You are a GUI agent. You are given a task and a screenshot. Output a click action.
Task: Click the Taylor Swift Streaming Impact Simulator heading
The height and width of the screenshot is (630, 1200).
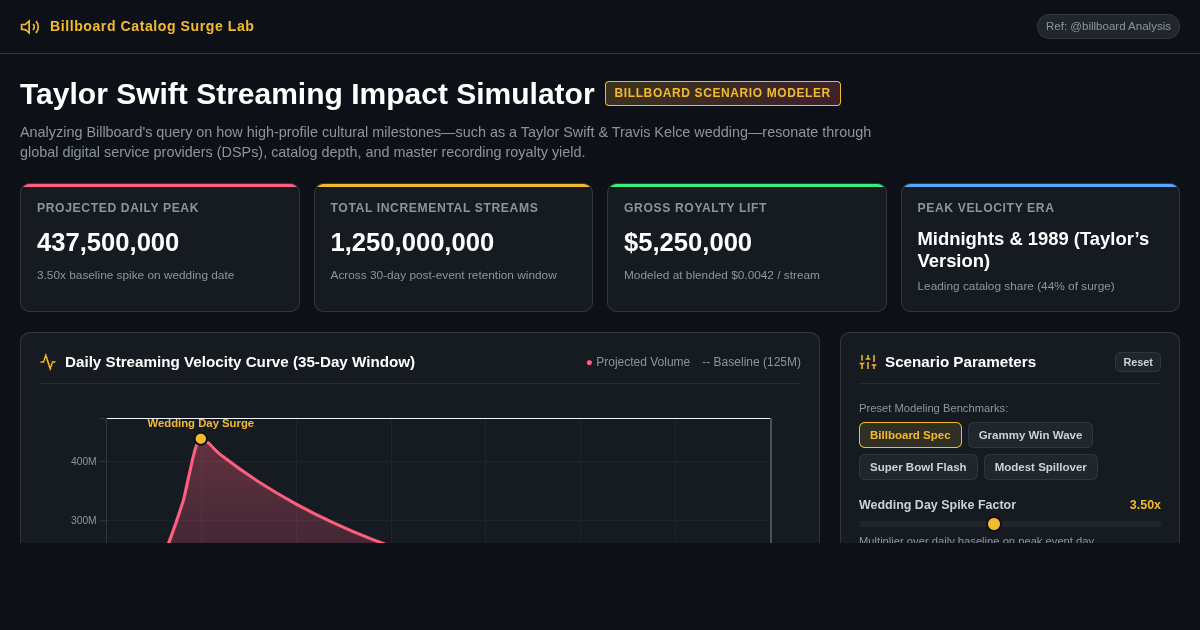pyautogui.click(x=307, y=94)
